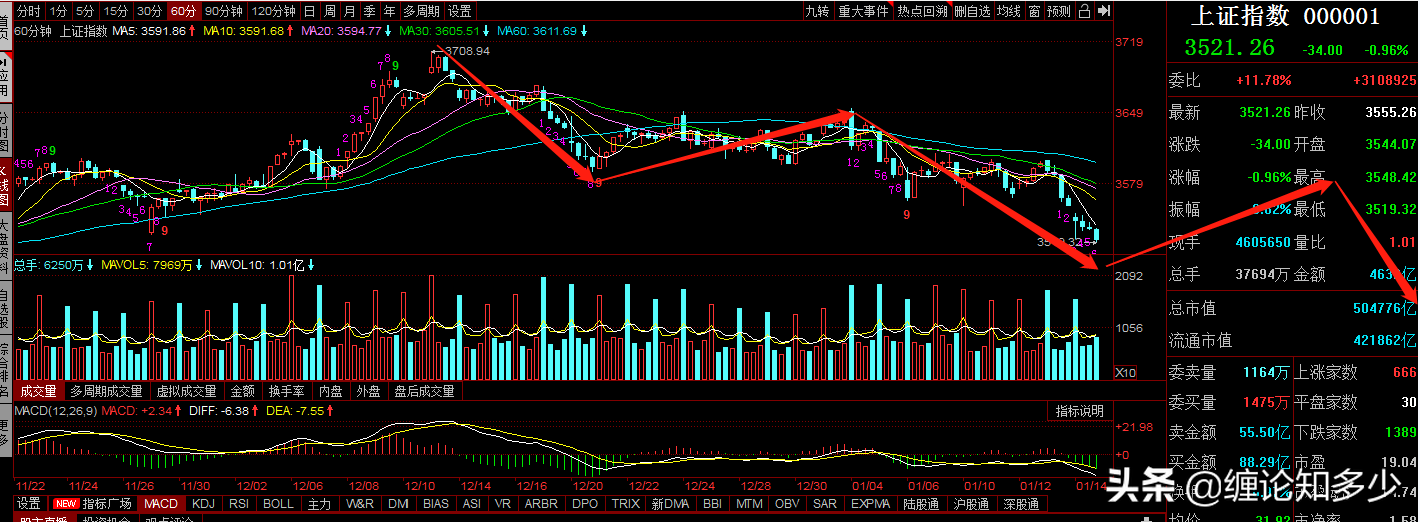Select the 外盘 tab

tap(369, 391)
